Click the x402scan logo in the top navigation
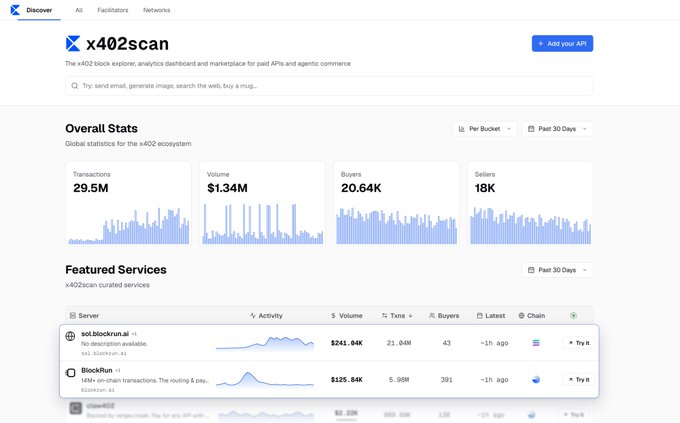Image resolution: width=680 pixels, height=423 pixels. 15,10
